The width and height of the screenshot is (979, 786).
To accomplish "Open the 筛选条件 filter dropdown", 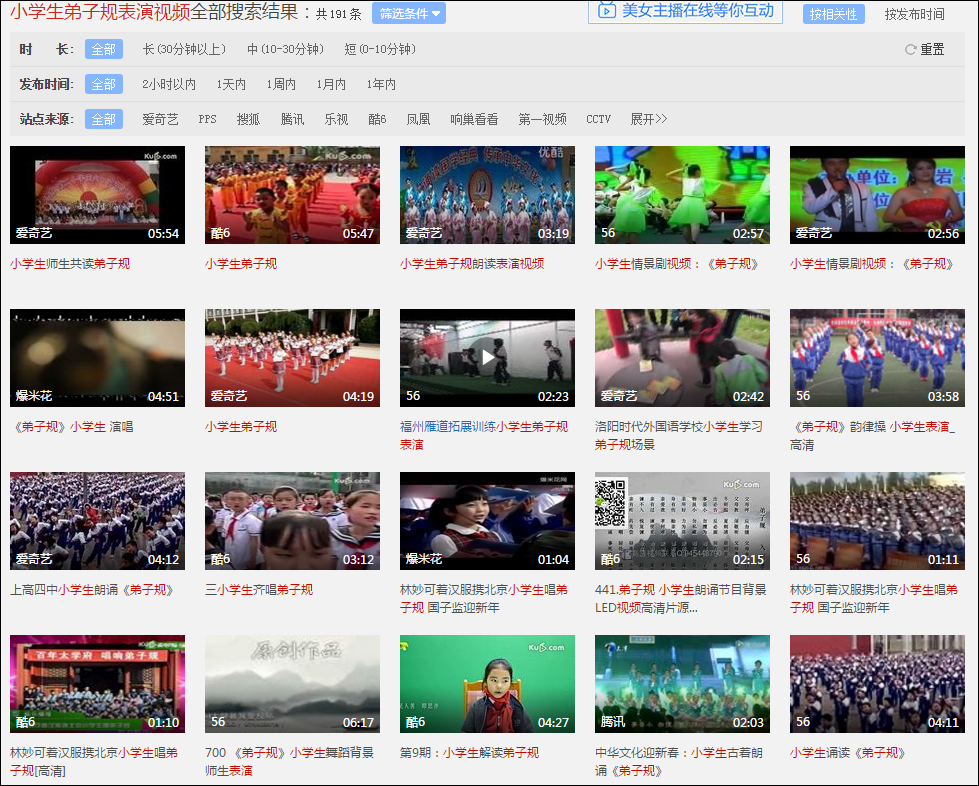I will [409, 13].
